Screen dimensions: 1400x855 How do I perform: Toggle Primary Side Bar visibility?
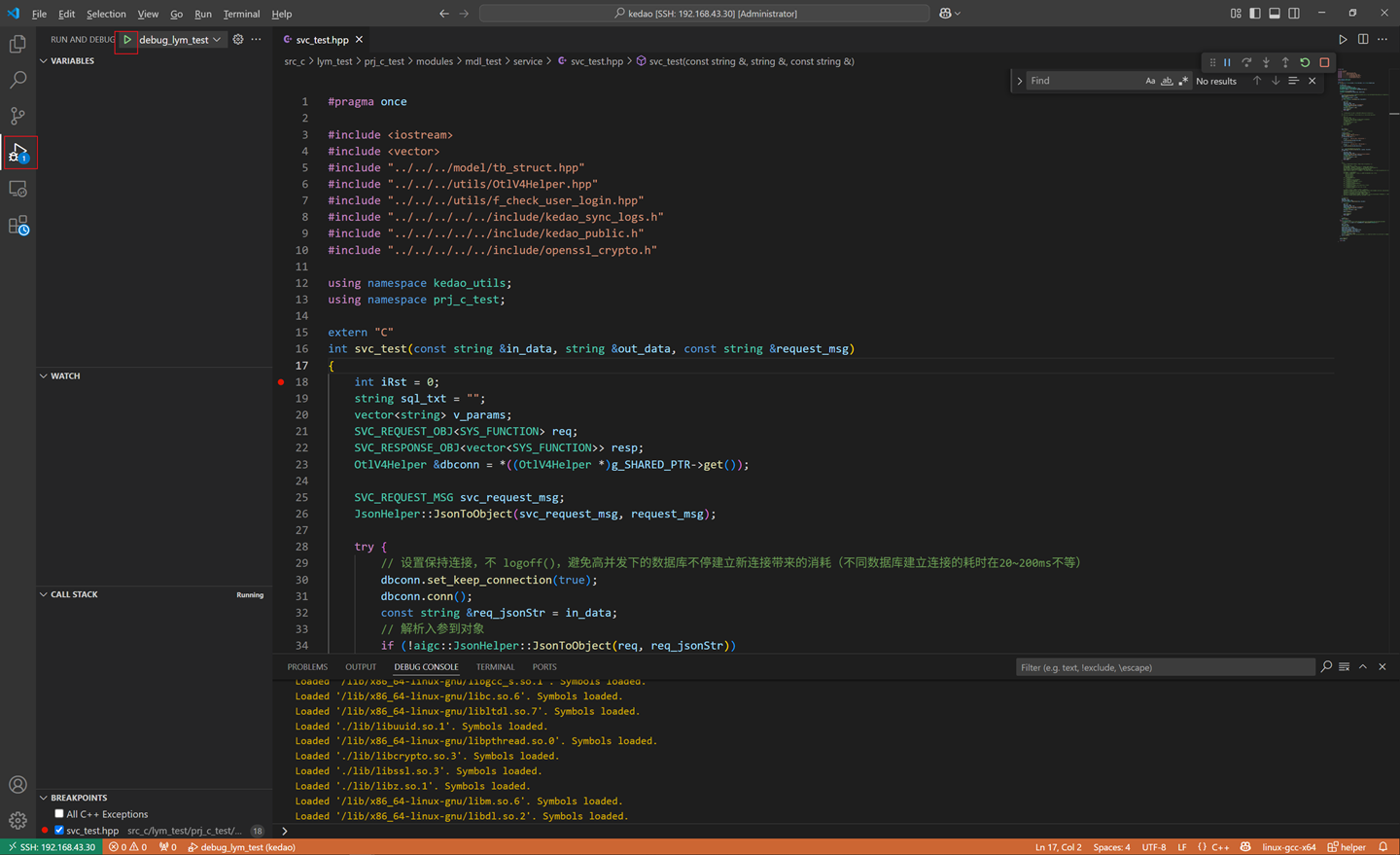pos(1255,14)
